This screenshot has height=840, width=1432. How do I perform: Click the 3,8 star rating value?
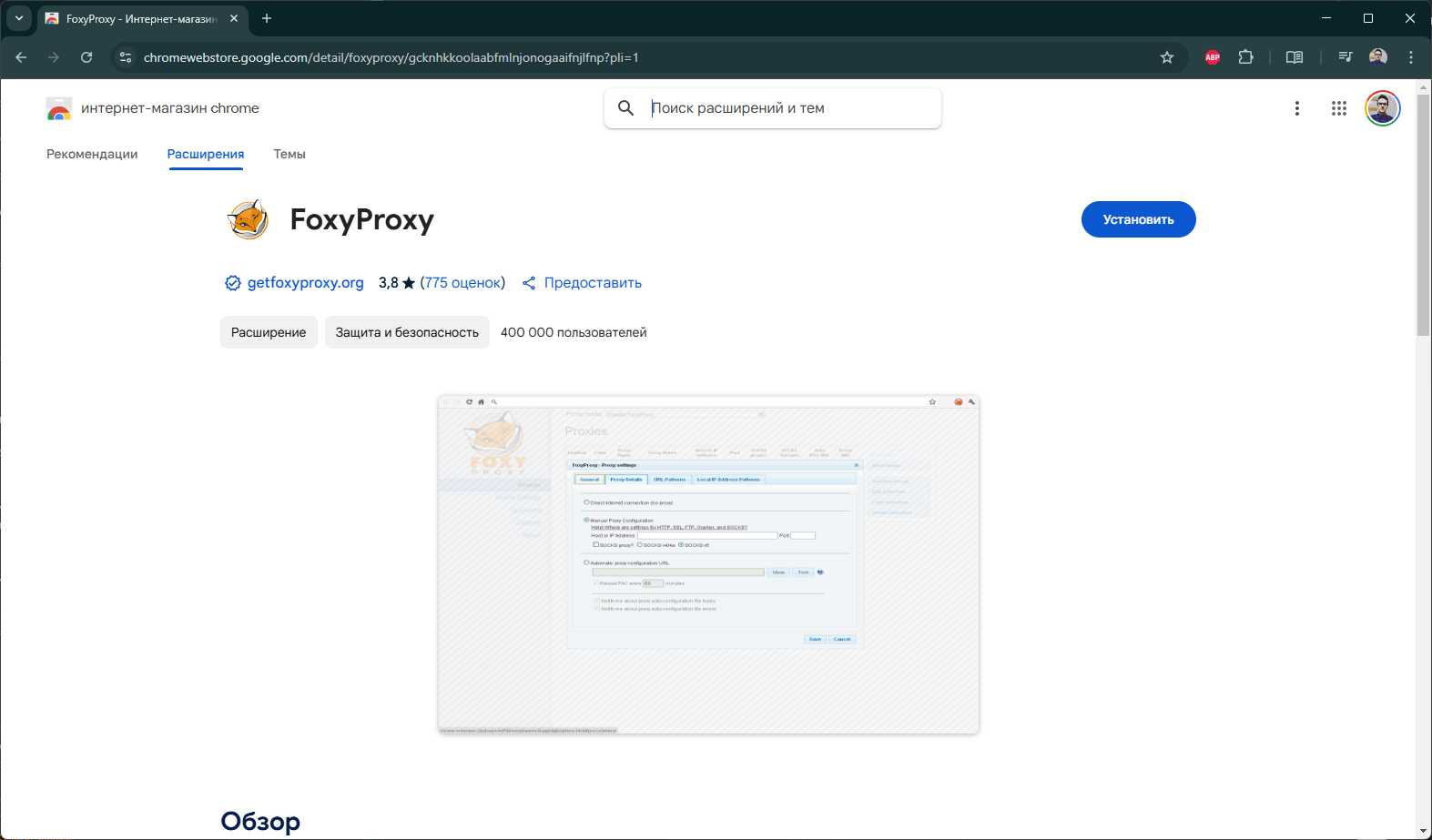pos(397,283)
